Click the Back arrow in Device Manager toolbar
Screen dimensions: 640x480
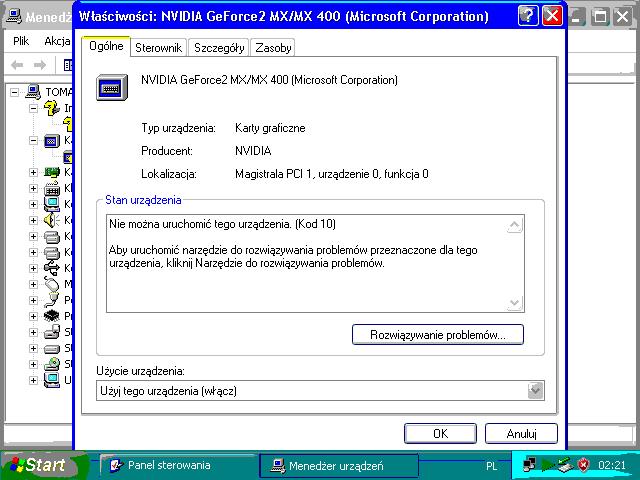17,65
